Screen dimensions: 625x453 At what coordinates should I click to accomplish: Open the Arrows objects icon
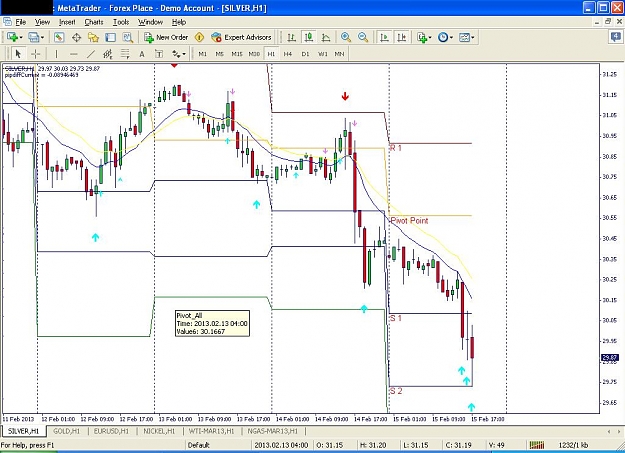pyautogui.click(x=176, y=53)
